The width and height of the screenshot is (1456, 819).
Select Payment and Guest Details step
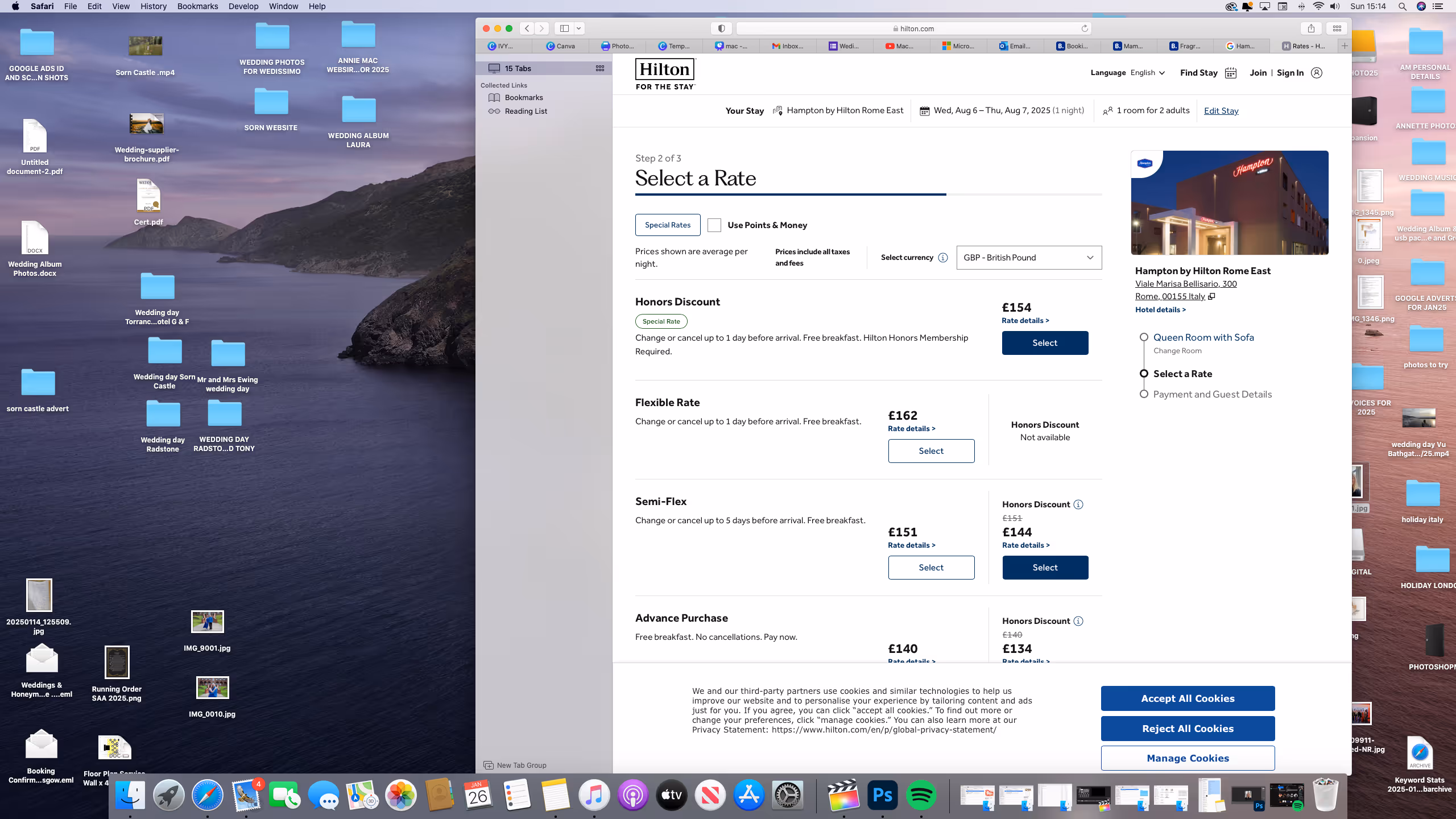[1212, 394]
